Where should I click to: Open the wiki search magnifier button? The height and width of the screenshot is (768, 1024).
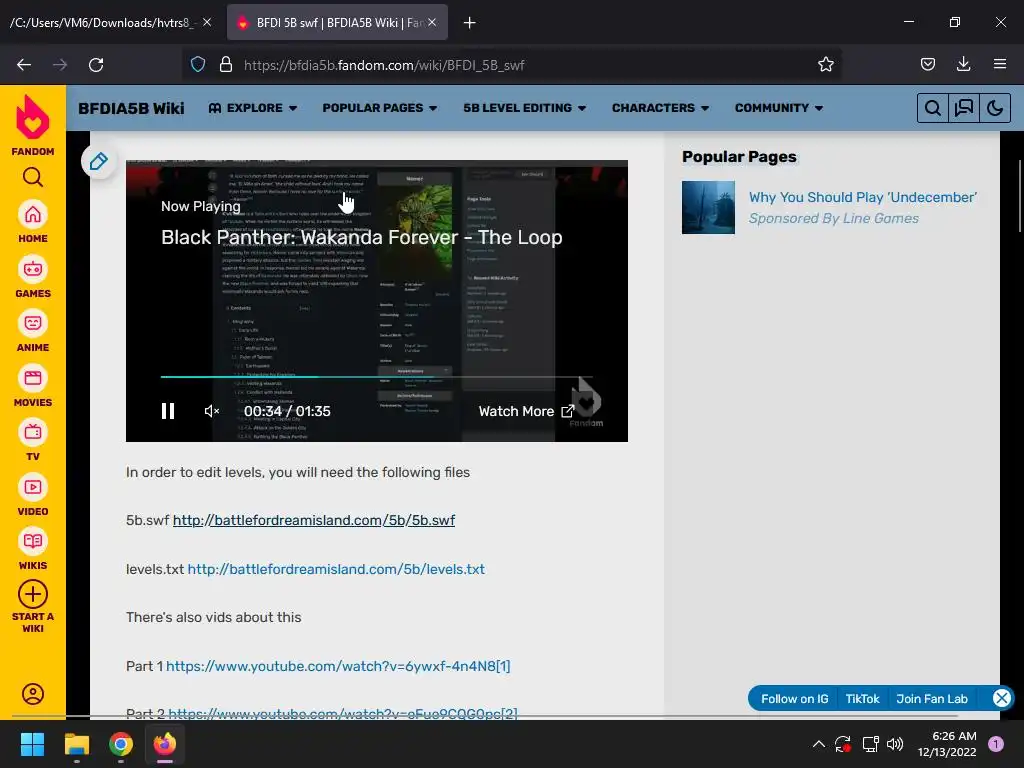tap(933, 108)
